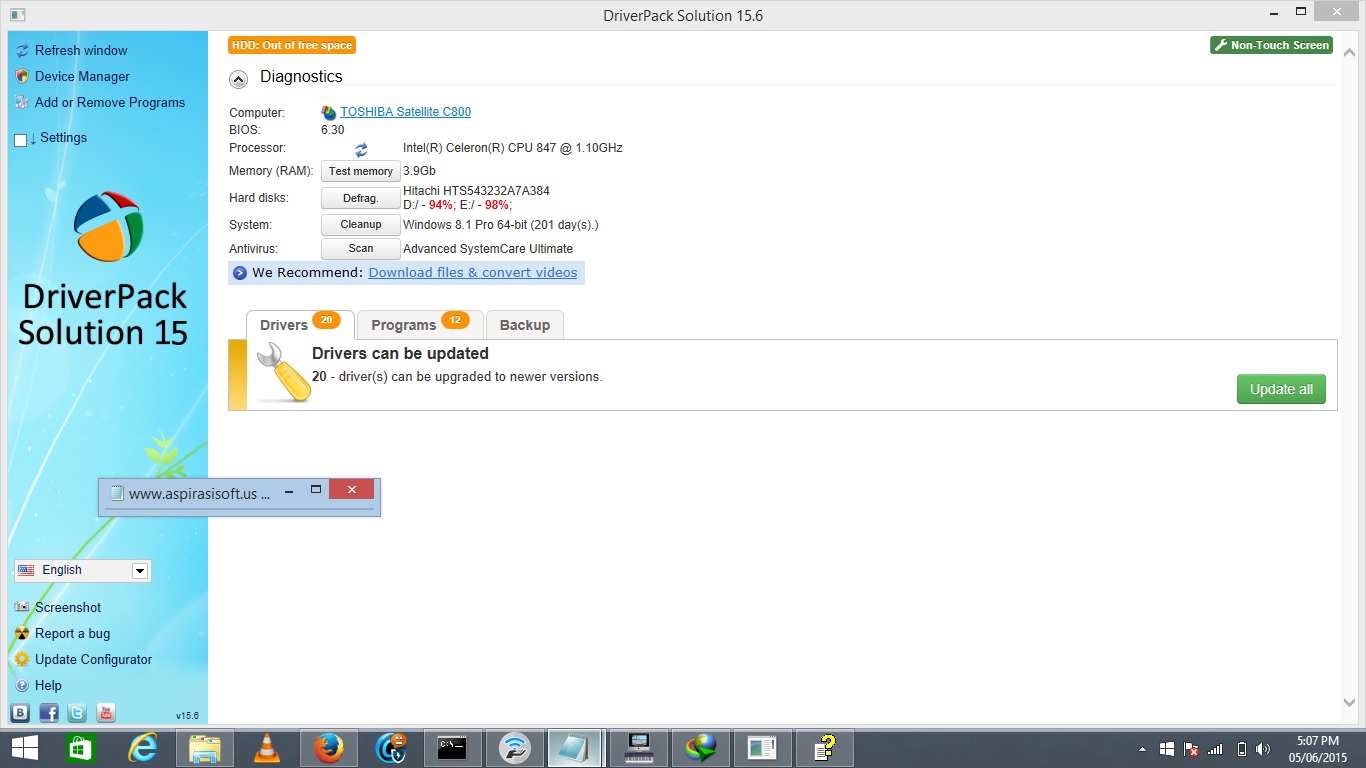Click the 94% value for drive D
Viewport: 1366px width, 768px height.
pyautogui.click(x=440, y=205)
